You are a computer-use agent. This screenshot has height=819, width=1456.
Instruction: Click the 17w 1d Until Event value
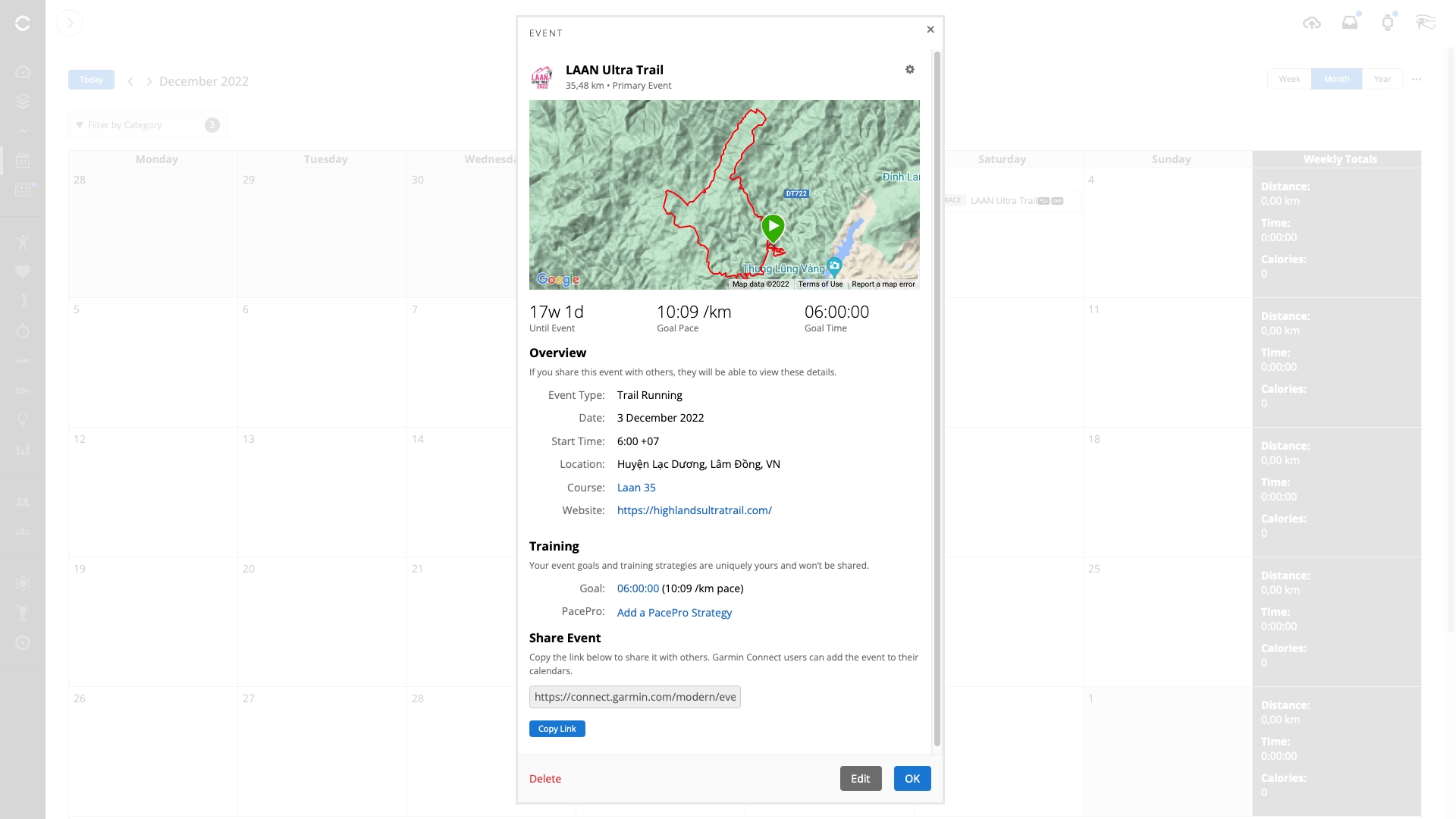[x=557, y=312]
